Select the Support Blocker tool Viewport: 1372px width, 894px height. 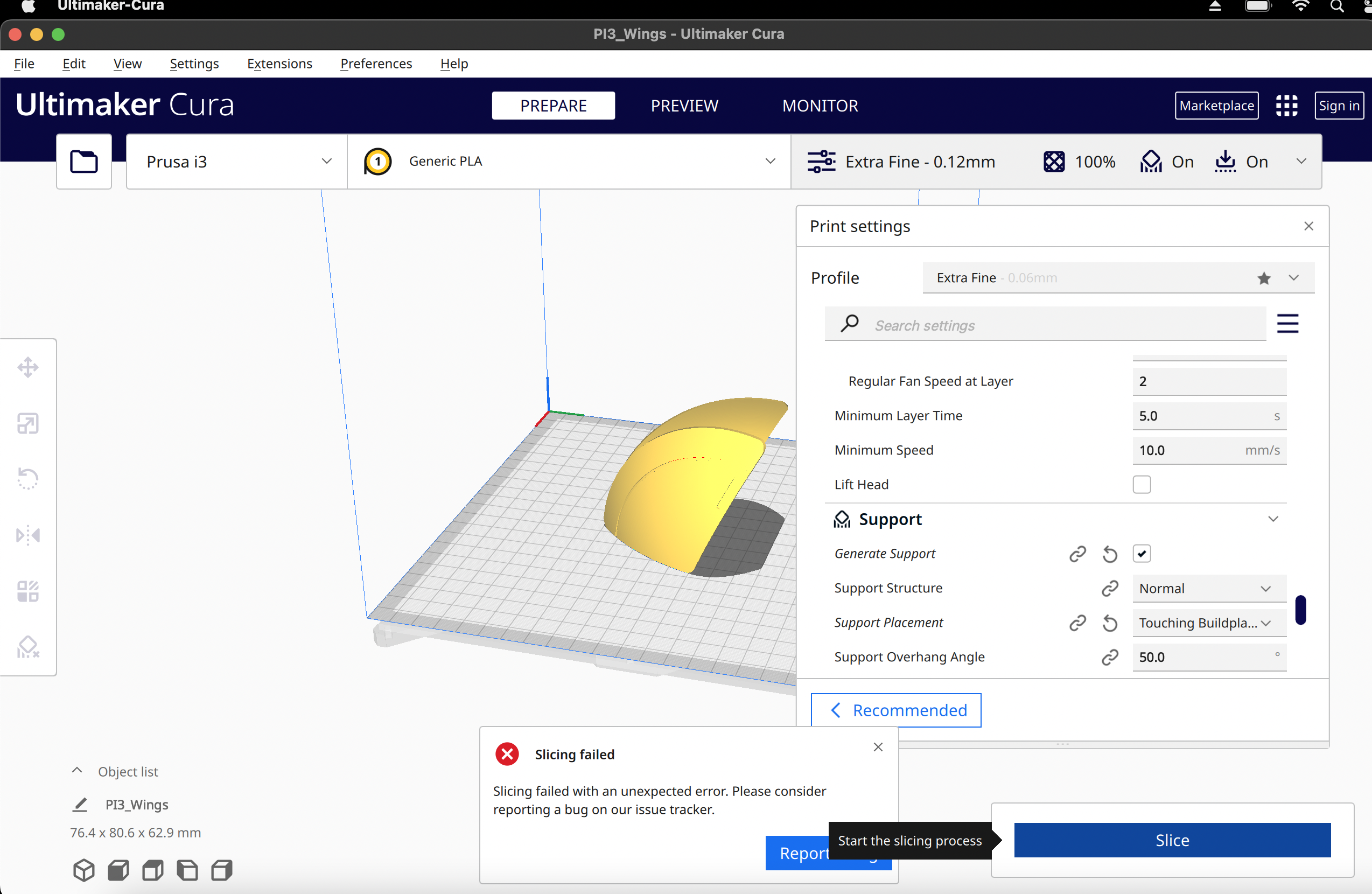tap(27, 647)
